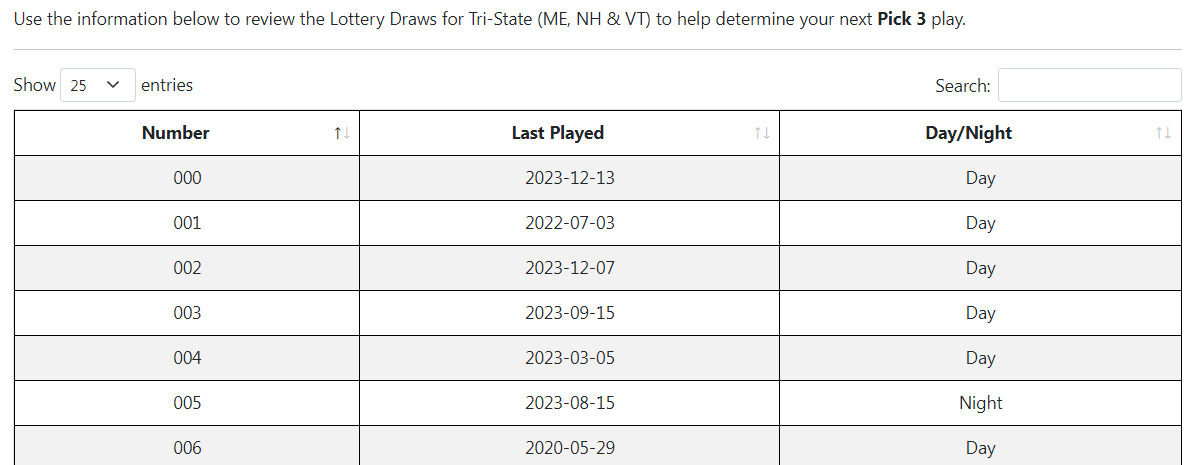Focus the Search input field
Viewport: 1196px width, 465px height.
coord(1089,85)
